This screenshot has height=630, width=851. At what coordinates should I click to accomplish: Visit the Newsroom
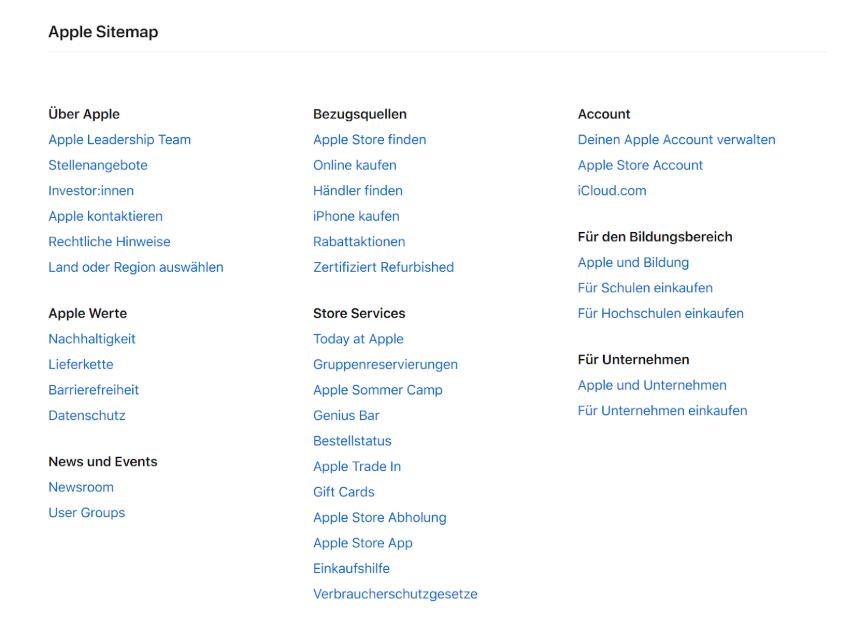click(81, 487)
